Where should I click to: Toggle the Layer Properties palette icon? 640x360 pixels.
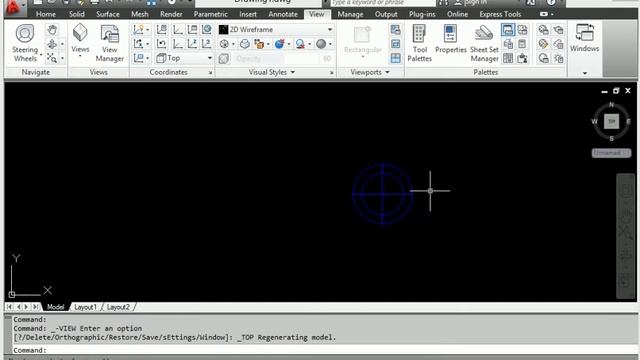pos(508,44)
